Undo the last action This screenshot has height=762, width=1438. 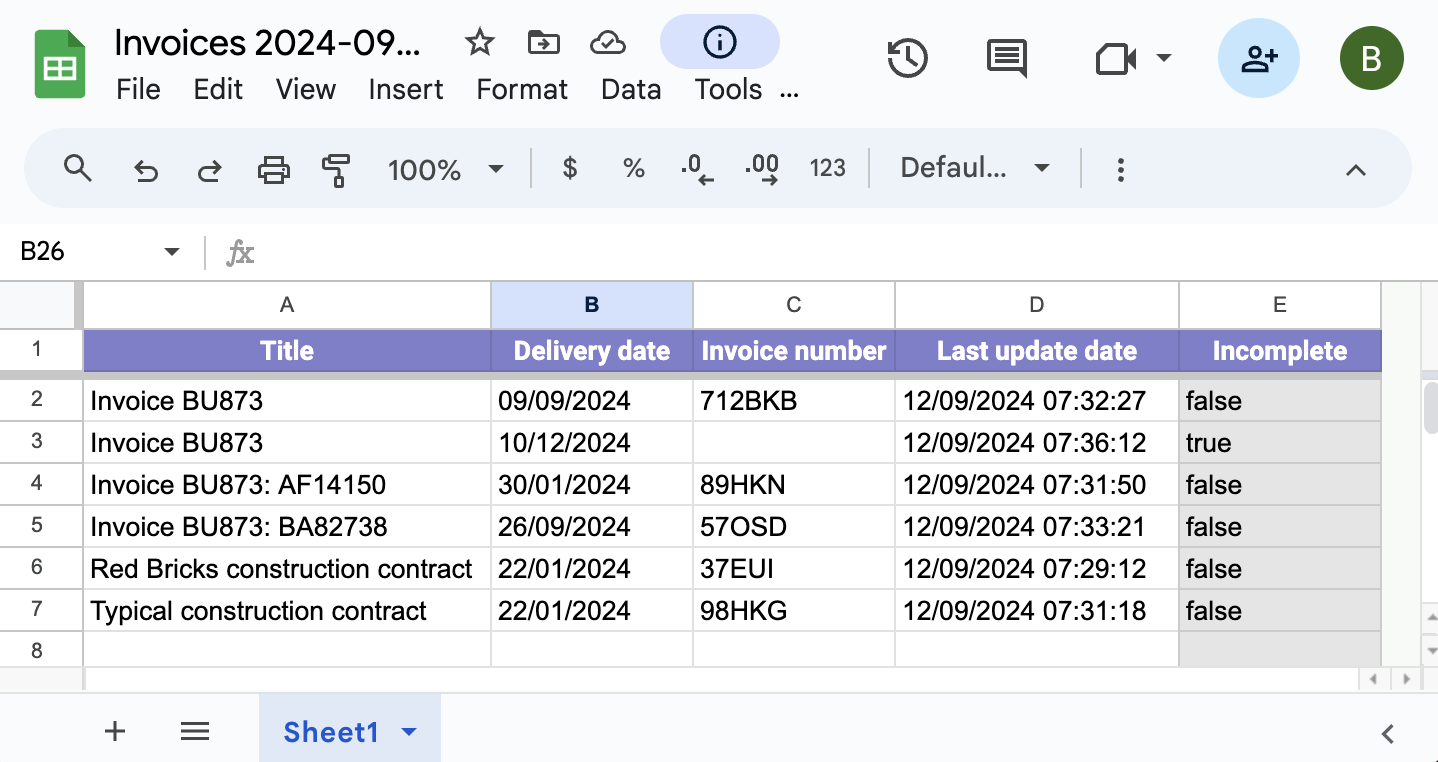[x=146, y=170]
